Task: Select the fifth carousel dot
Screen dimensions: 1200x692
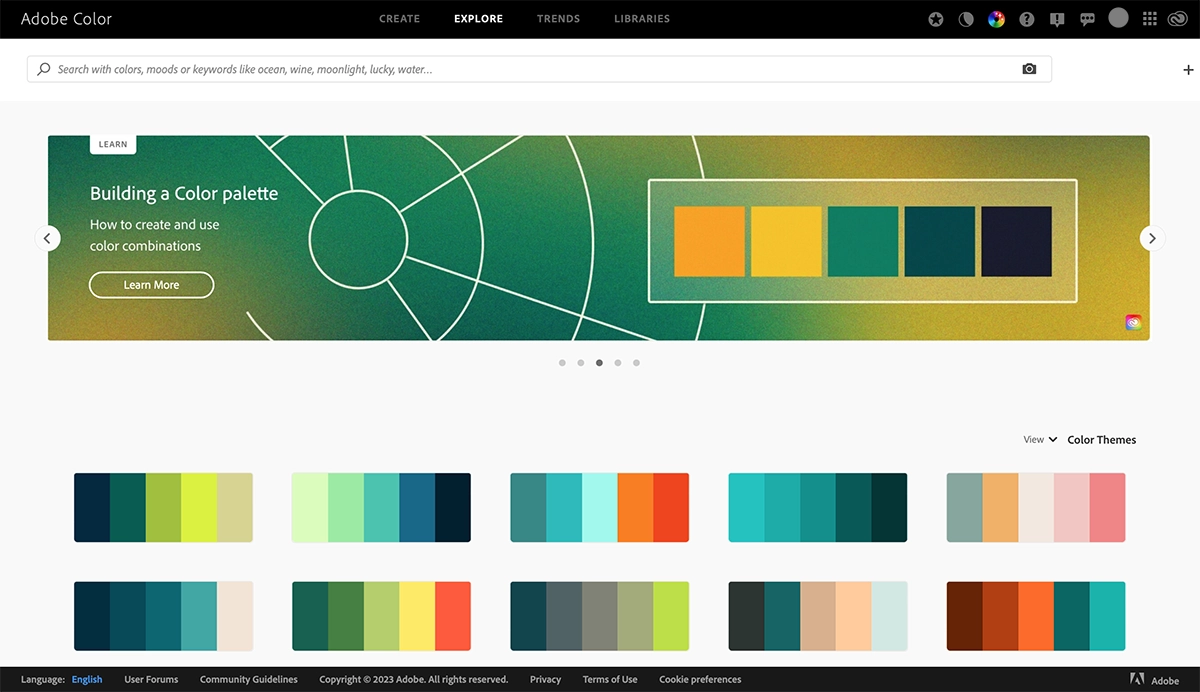Action: [636, 363]
